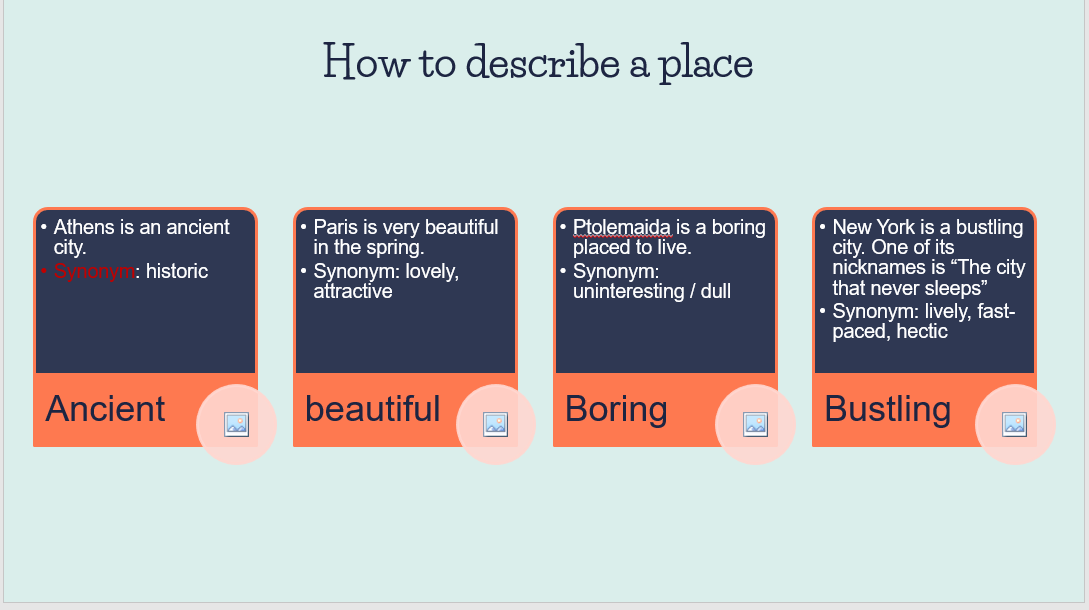Viewport: 1089px width, 610px height.
Task: Click the slide title "How to describe a place"
Action: coord(538,63)
